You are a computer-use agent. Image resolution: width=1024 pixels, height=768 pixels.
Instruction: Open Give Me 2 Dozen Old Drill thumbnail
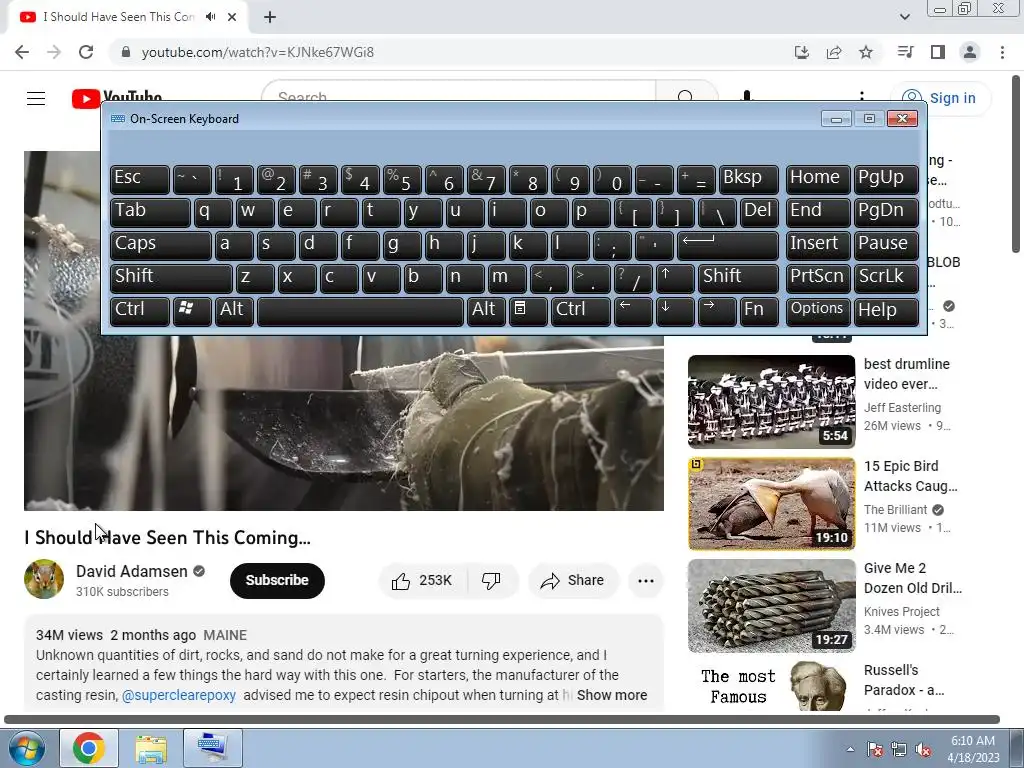tap(771, 605)
